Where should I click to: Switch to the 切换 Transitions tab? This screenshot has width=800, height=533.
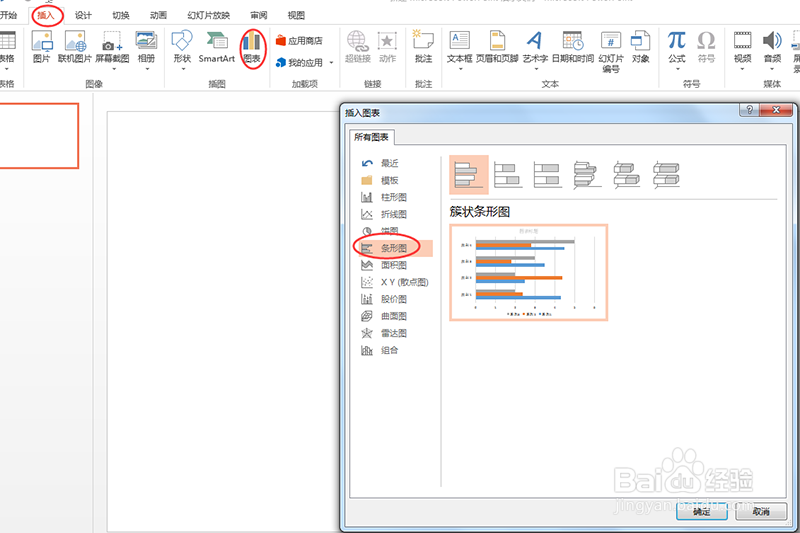pyautogui.click(x=121, y=15)
